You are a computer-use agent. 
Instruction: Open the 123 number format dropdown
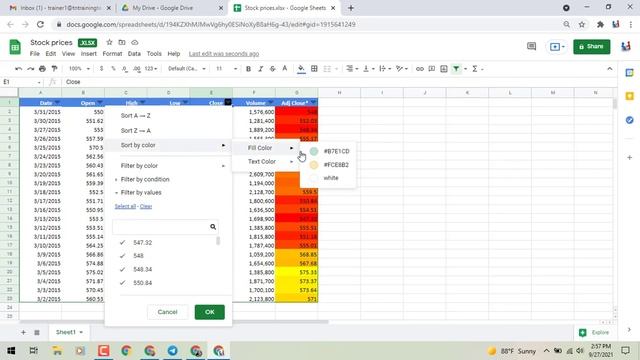click(x=151, y=69)
